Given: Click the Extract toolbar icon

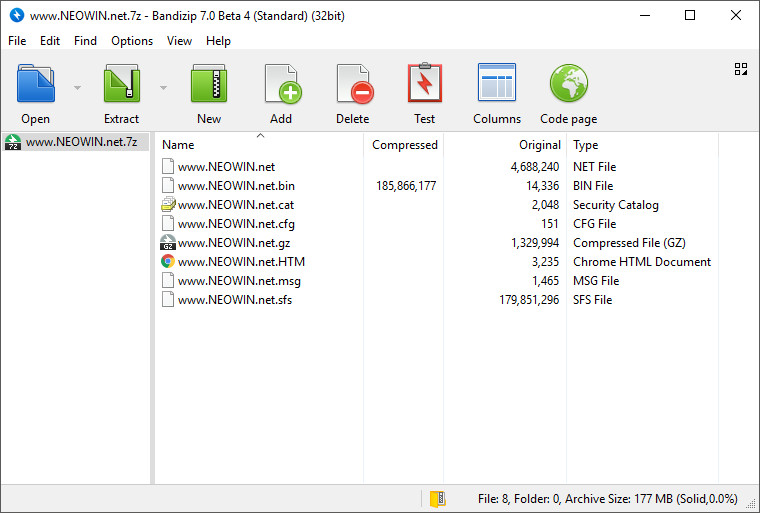Looking at the screenshot, I should pos(122,83).
